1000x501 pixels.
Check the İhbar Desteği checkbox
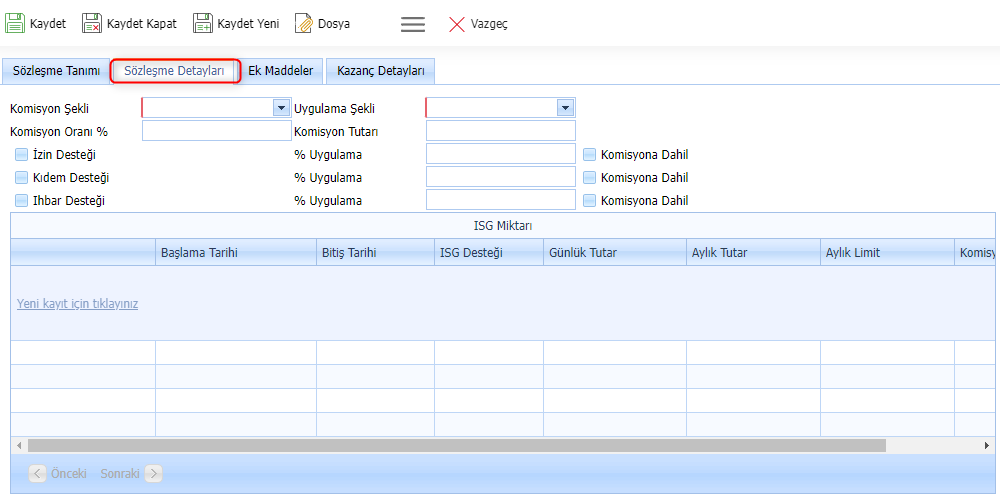22,201
